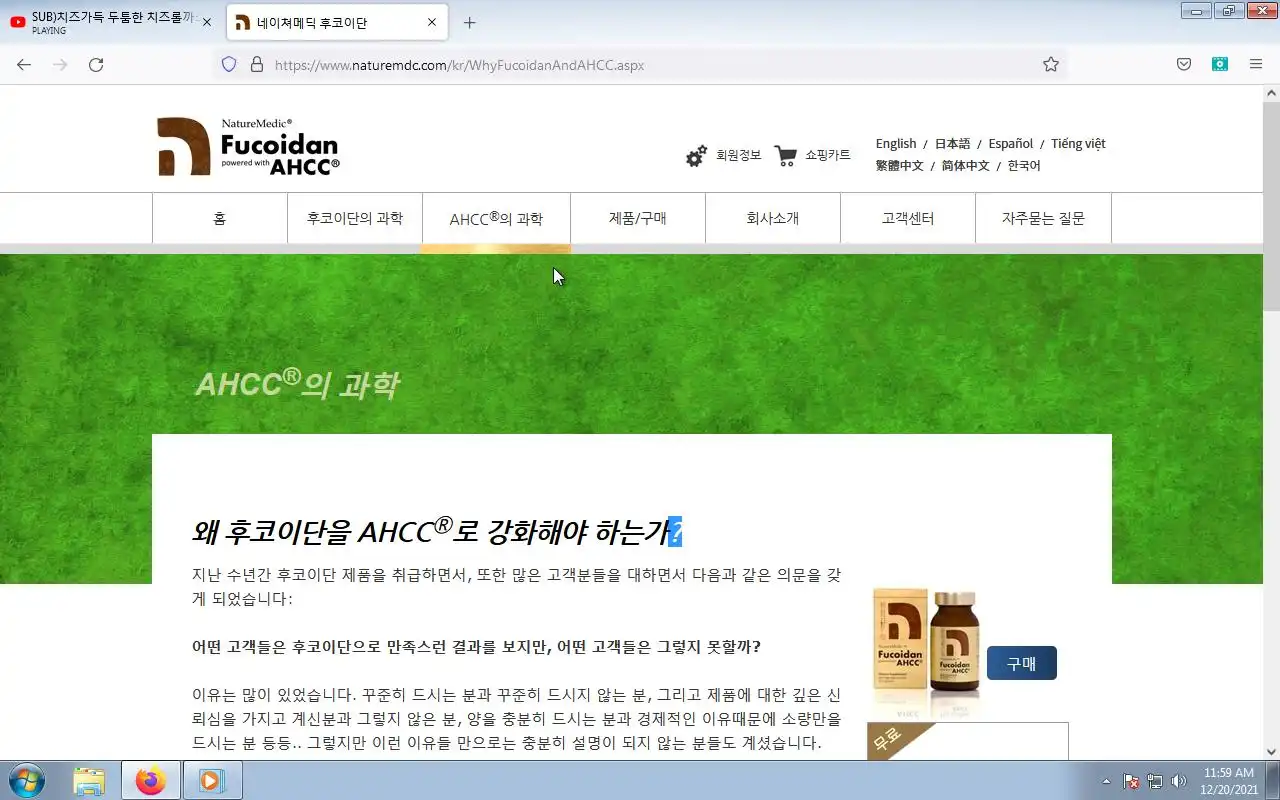
Task: Click the network tray icon
Action: (1155, 781)
